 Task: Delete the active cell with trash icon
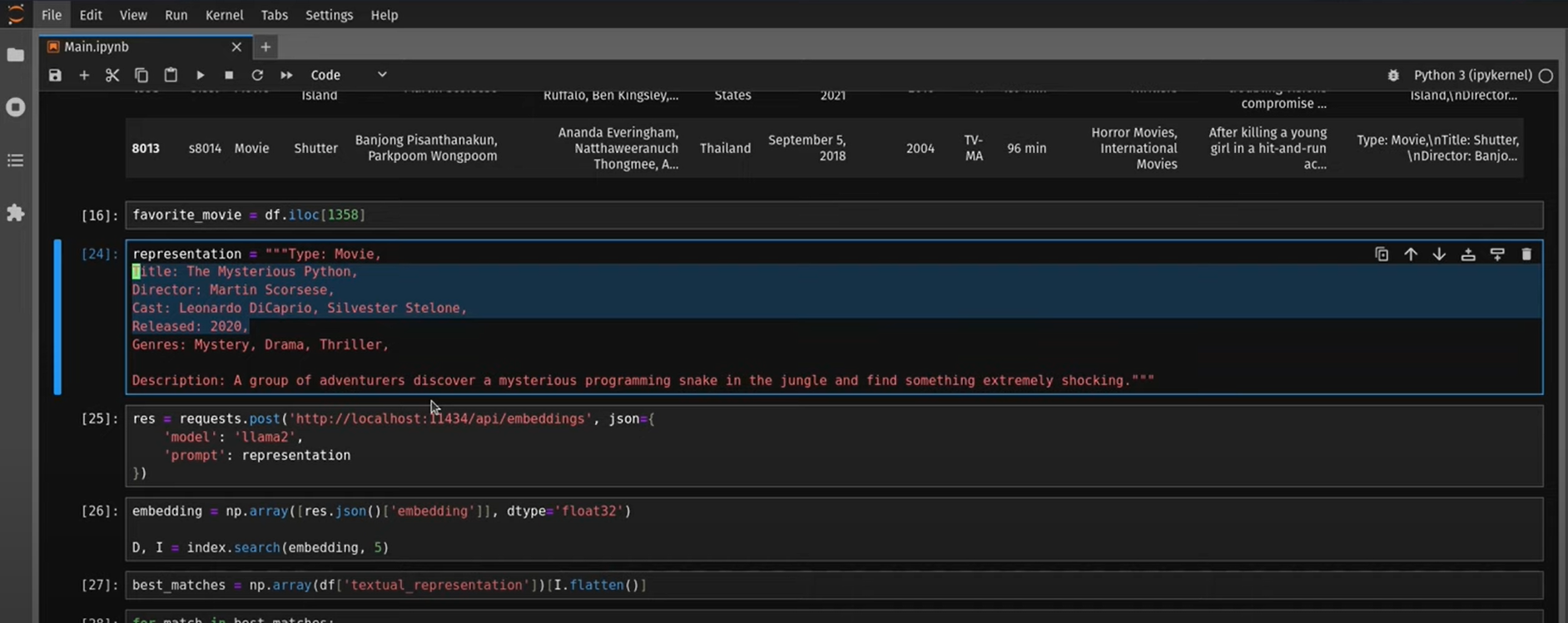[1526, 255]
